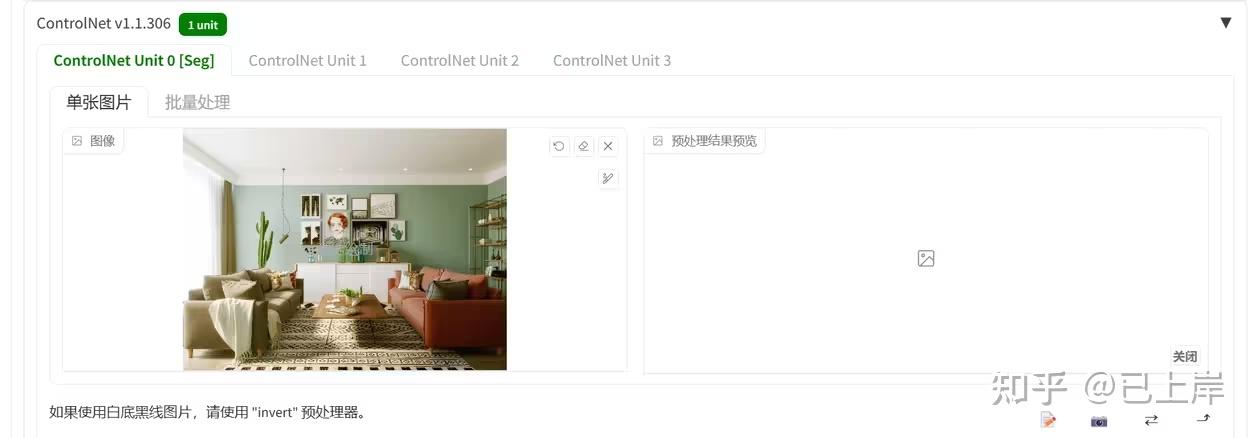Screen dimensions: 1256x438
Task: Click the curved up arrow icon
Action: (x=1203, y=419)
